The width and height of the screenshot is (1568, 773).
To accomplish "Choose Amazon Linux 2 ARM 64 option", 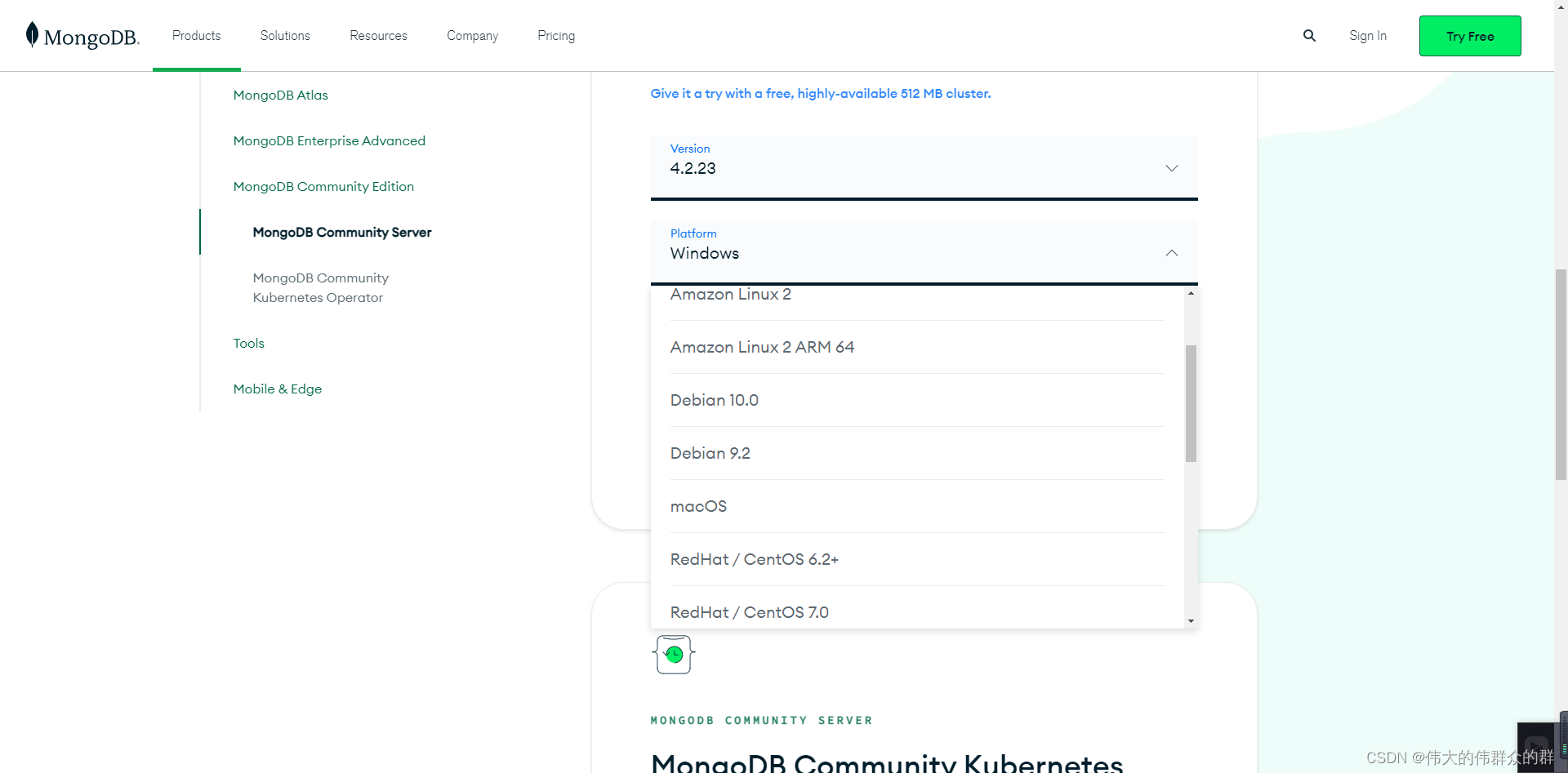I will (917, 347).
